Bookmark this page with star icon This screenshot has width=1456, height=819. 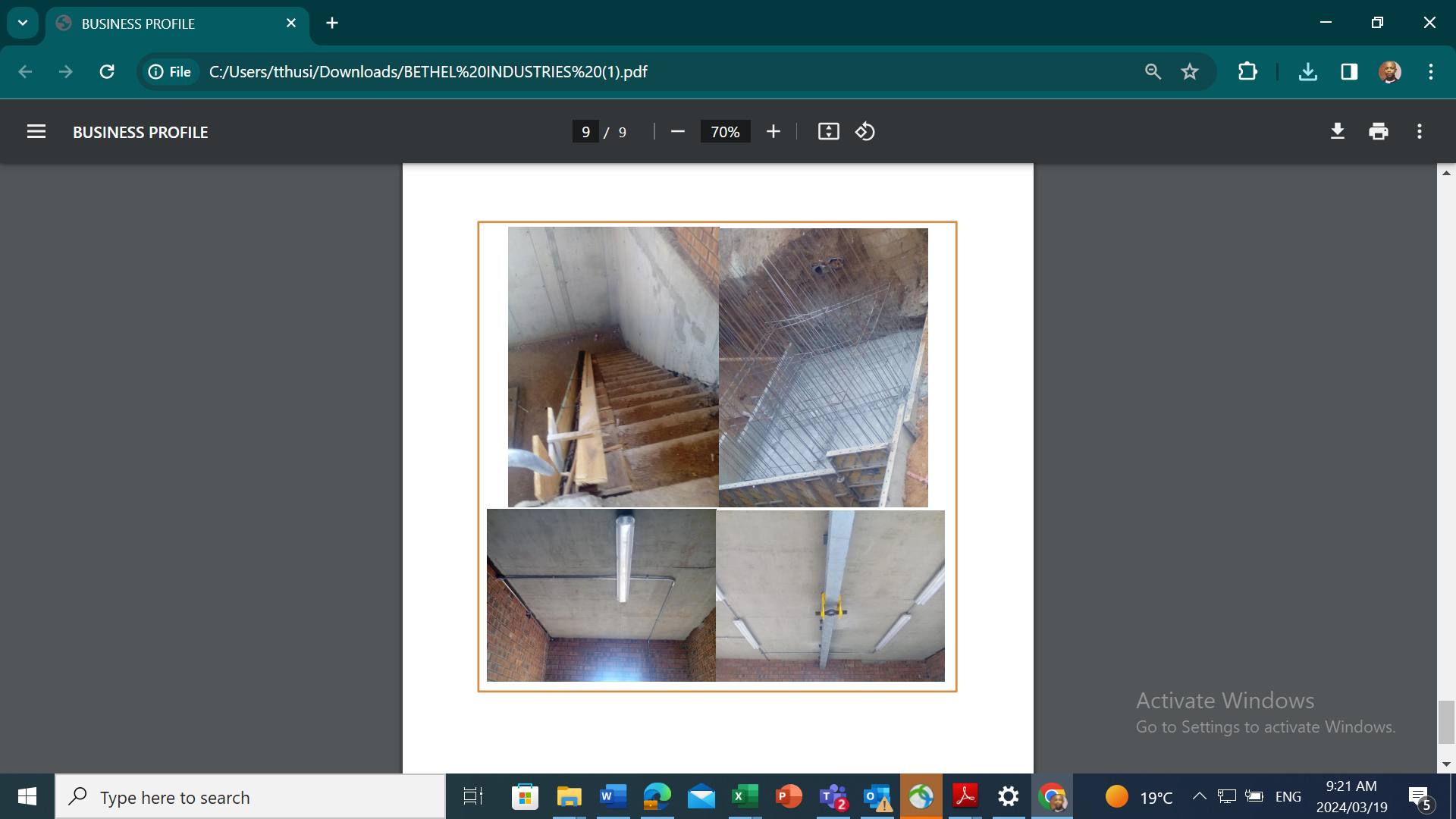(x=1189, y=72)
